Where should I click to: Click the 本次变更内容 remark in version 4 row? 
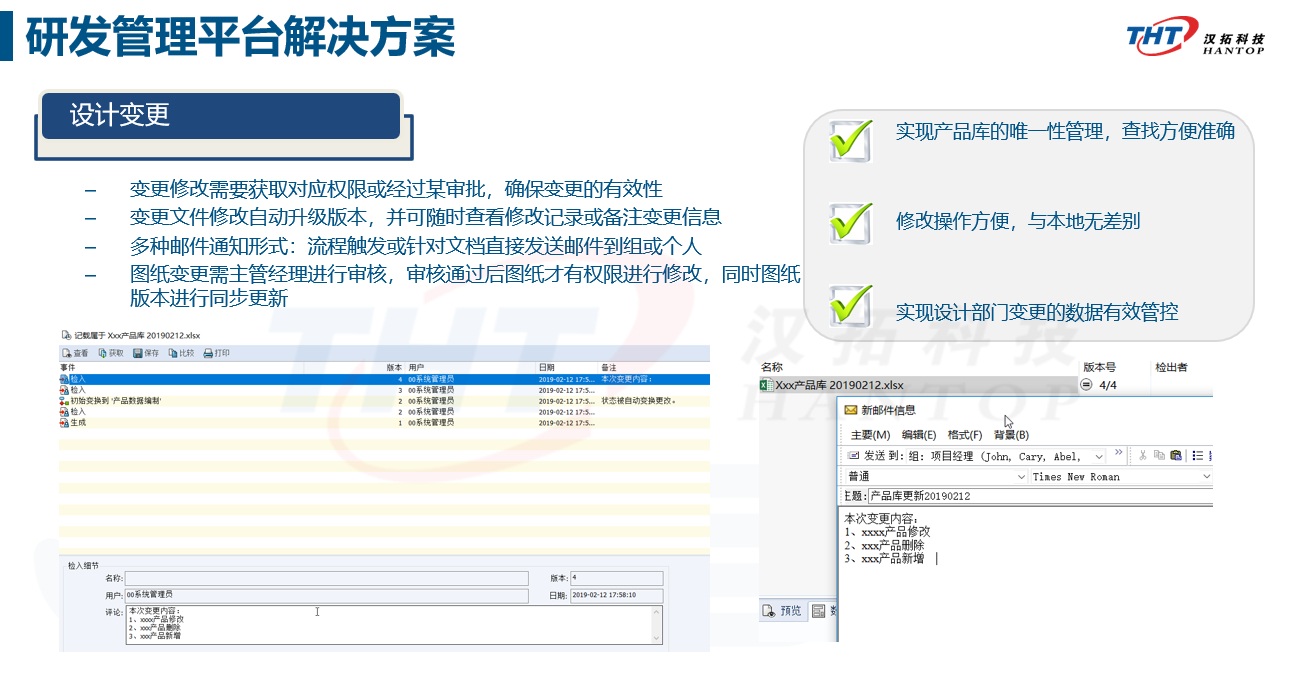[x=627, y=380]
